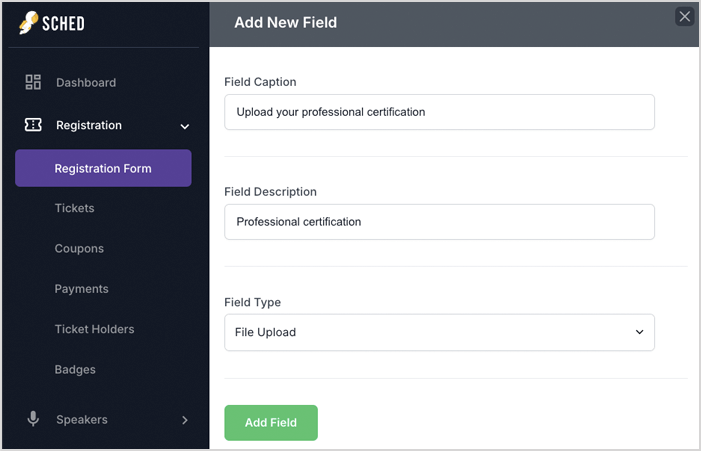Click the Dashboard grid icon
This screenshot has width=701, height=451.
33,82
